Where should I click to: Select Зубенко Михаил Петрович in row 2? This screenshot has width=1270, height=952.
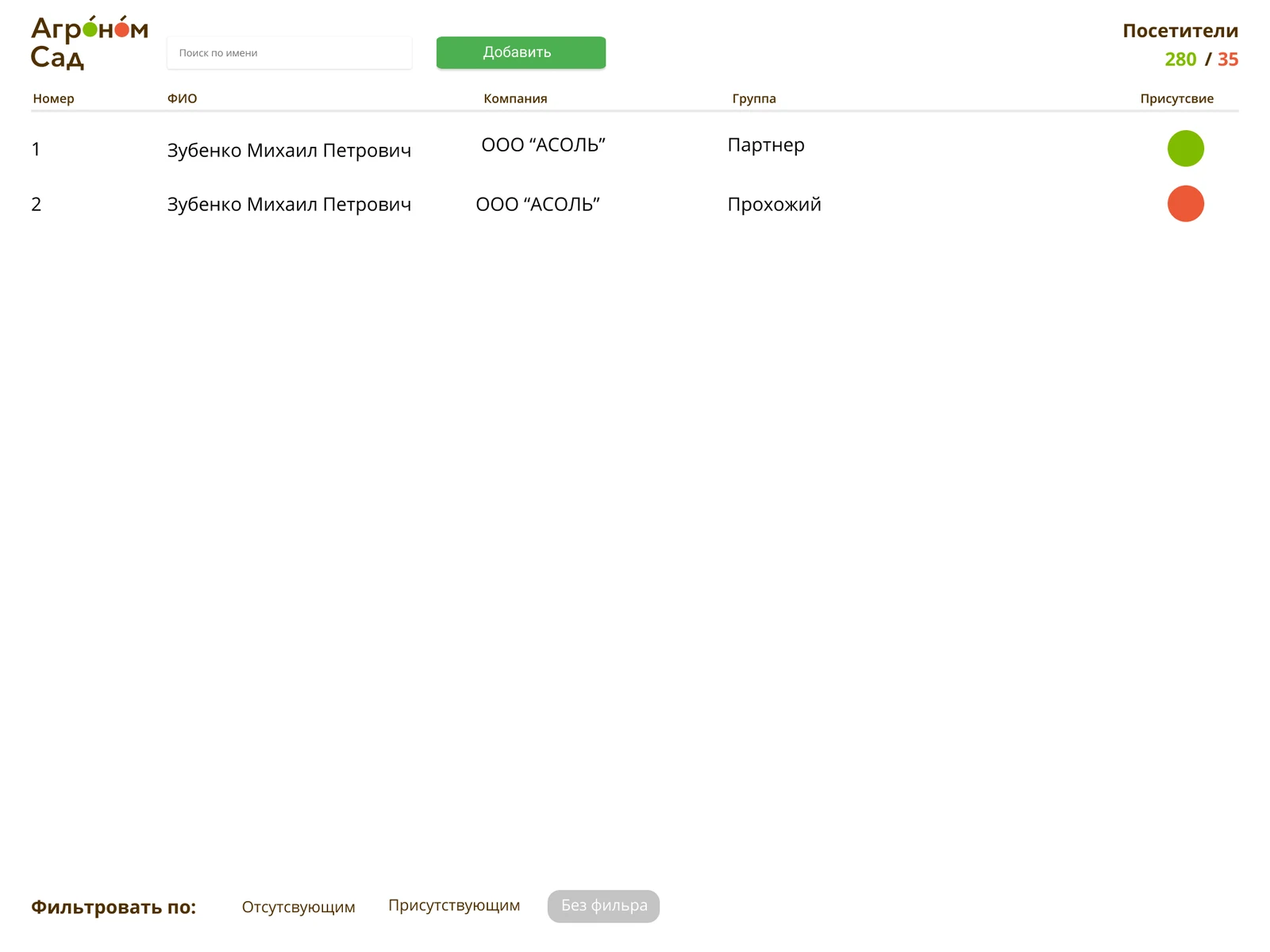point(289,204)
